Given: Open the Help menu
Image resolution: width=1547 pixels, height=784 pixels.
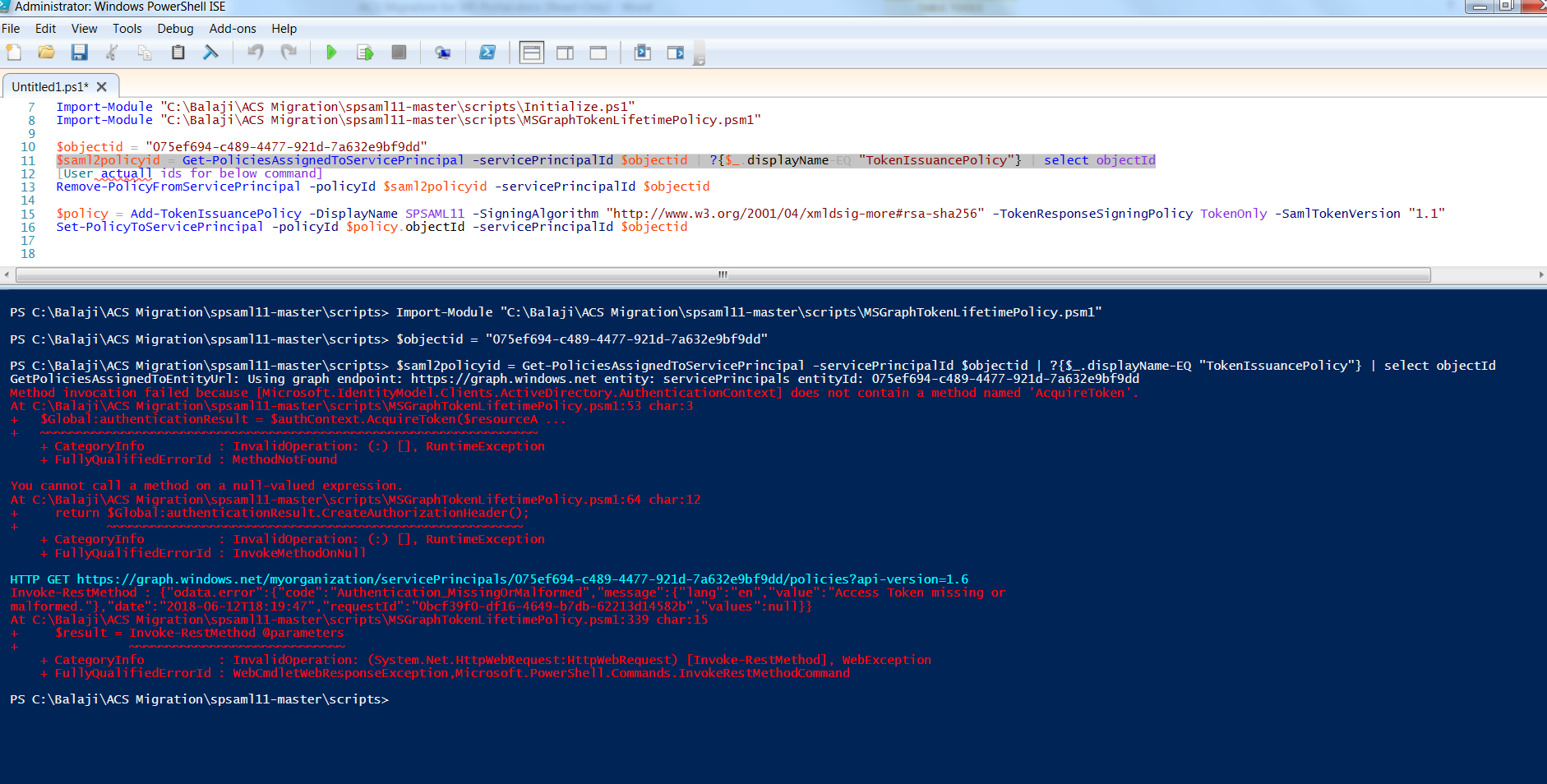Looking at the screenshot, I should [x=284, y=29].
